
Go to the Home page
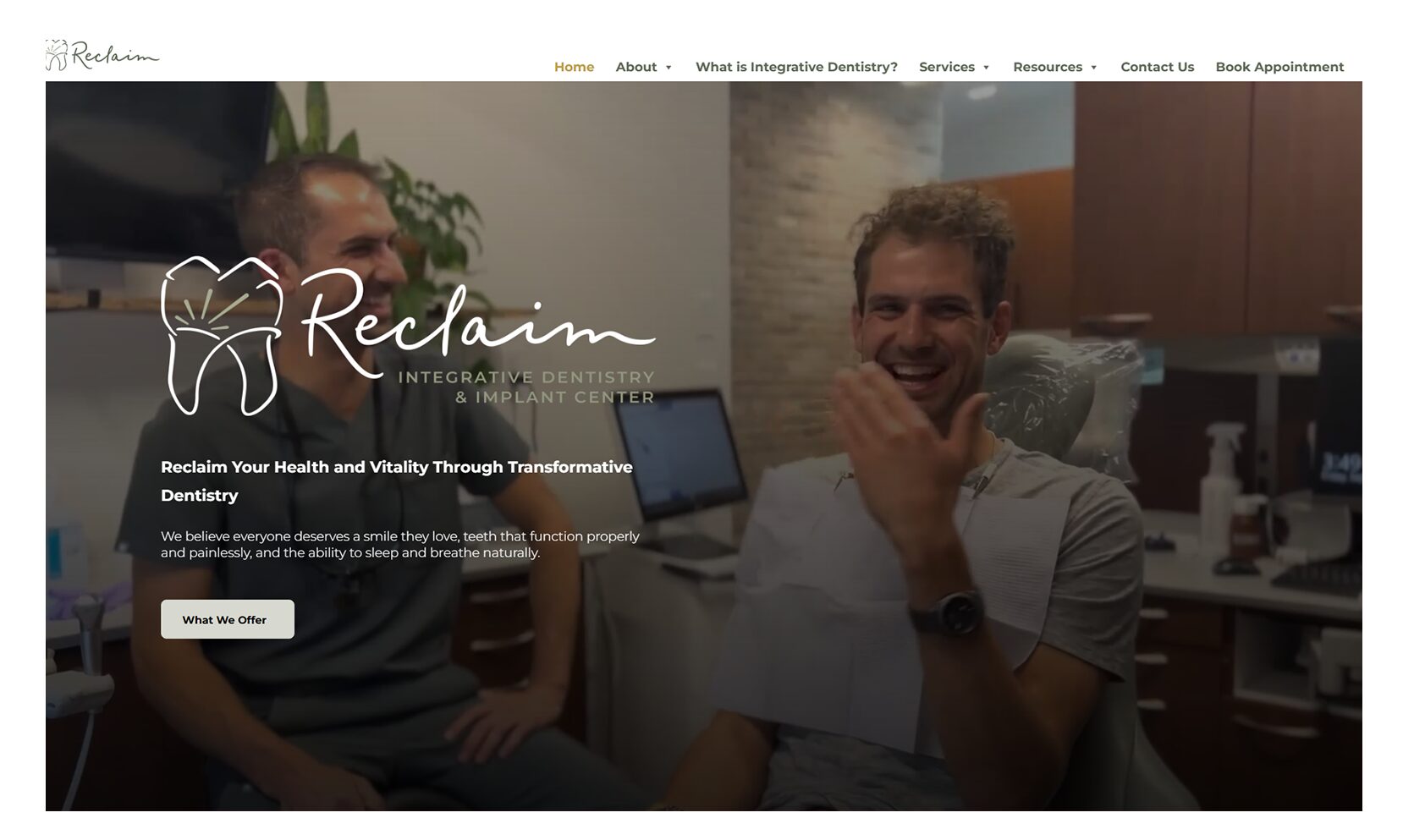click(x=574, y=67)
